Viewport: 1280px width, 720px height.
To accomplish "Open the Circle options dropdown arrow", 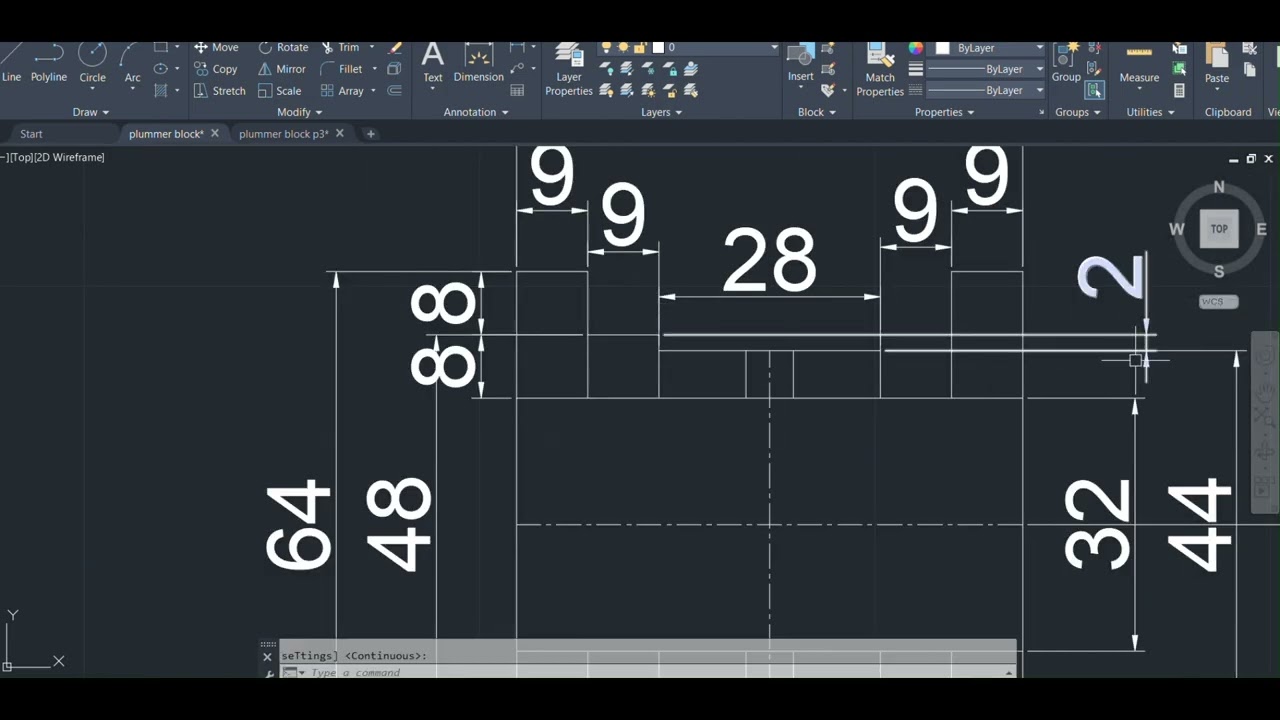I will tap(92, 89).
